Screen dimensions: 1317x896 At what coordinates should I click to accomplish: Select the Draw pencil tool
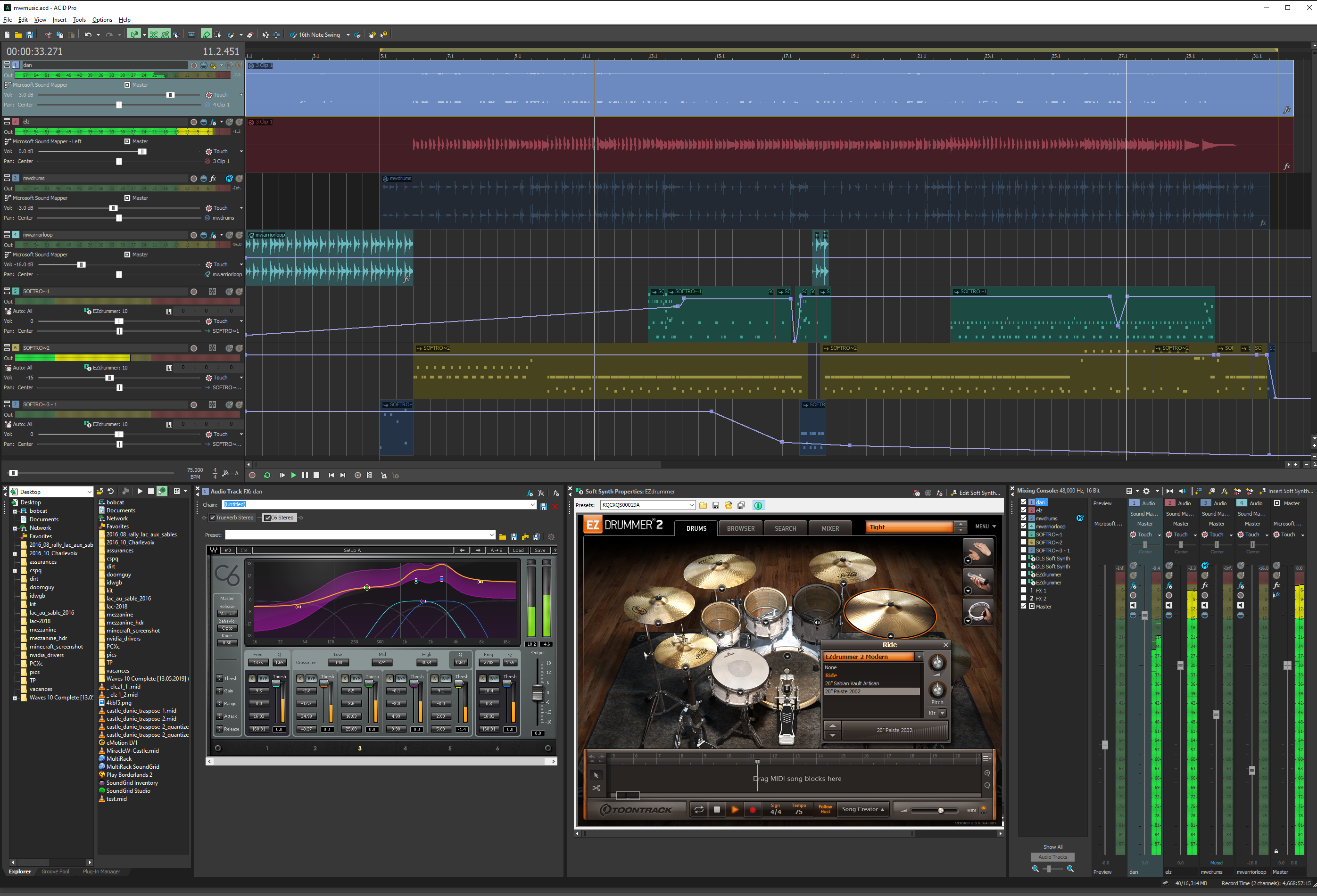(x=206, y=34)
